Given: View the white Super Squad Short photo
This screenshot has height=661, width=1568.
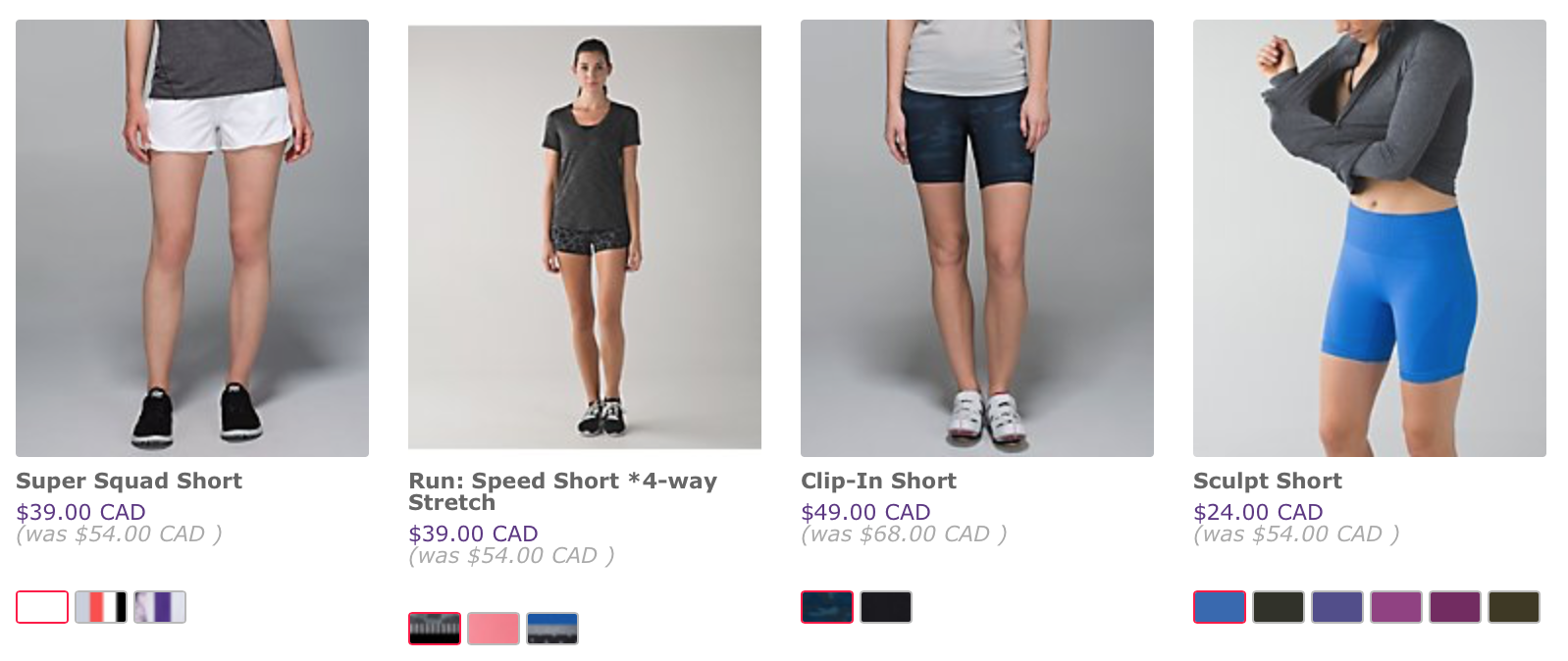Looking at the screenshot, I should click(x=192, y=238).
